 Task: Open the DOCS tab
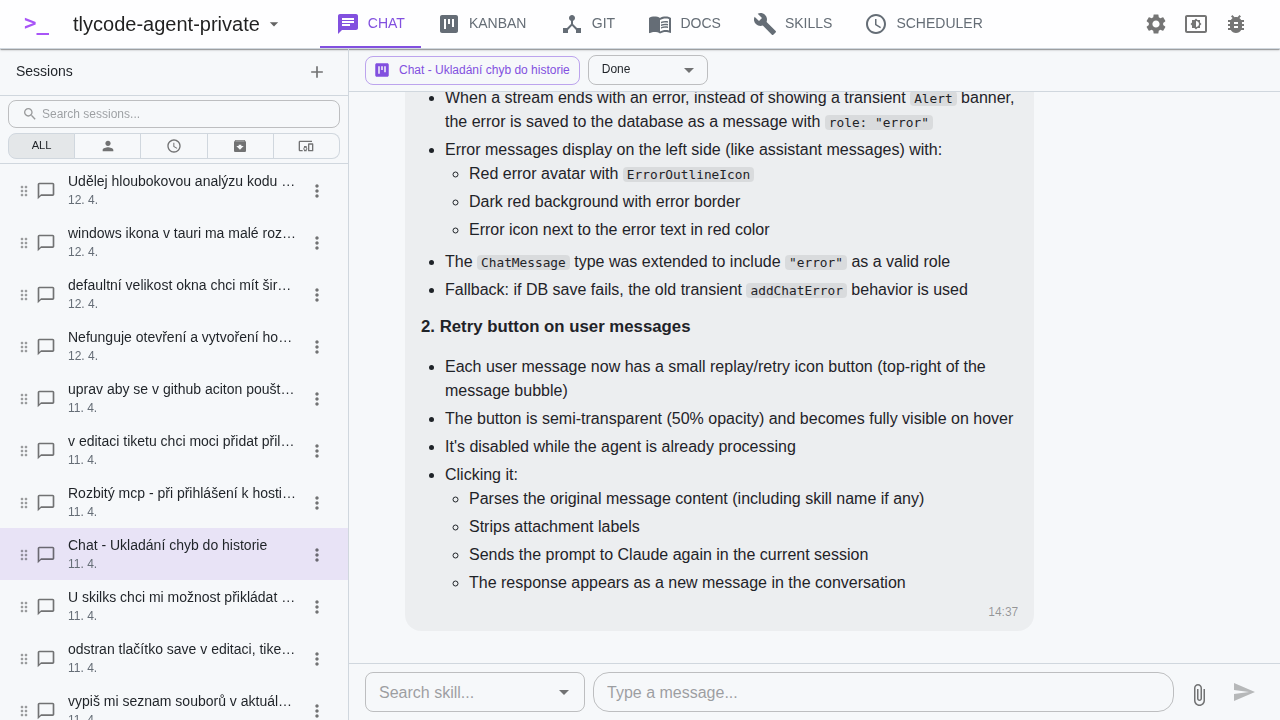point(684,24)
